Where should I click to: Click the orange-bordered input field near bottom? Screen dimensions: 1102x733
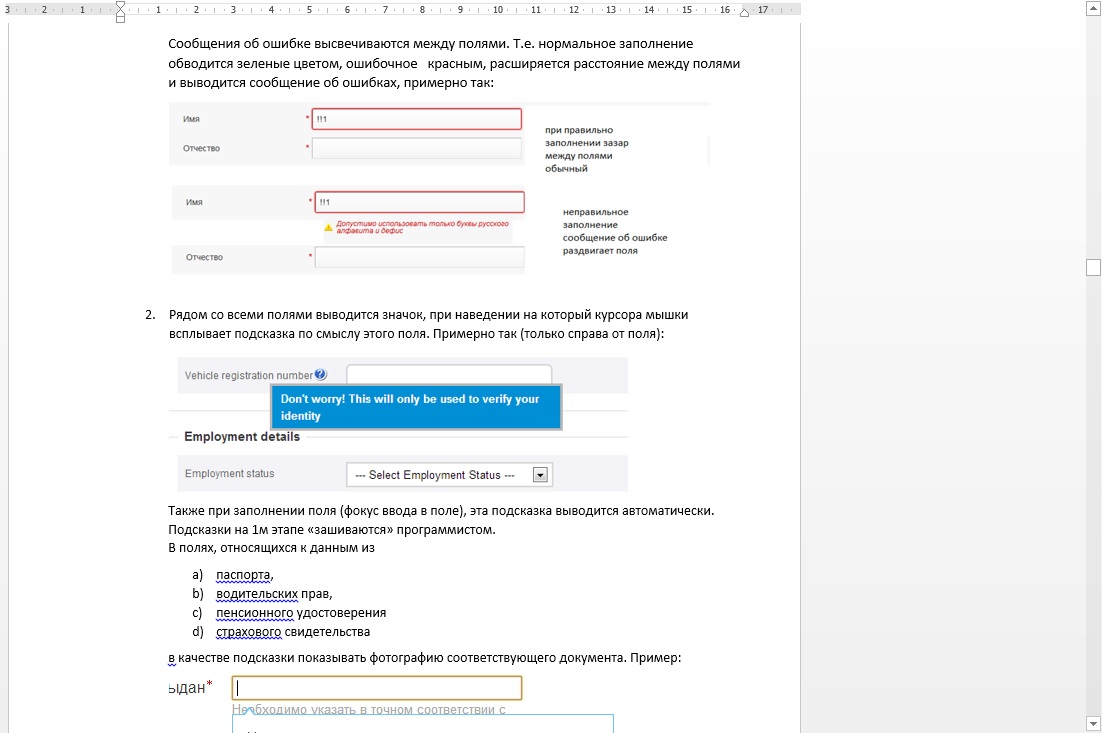(377, 687)
